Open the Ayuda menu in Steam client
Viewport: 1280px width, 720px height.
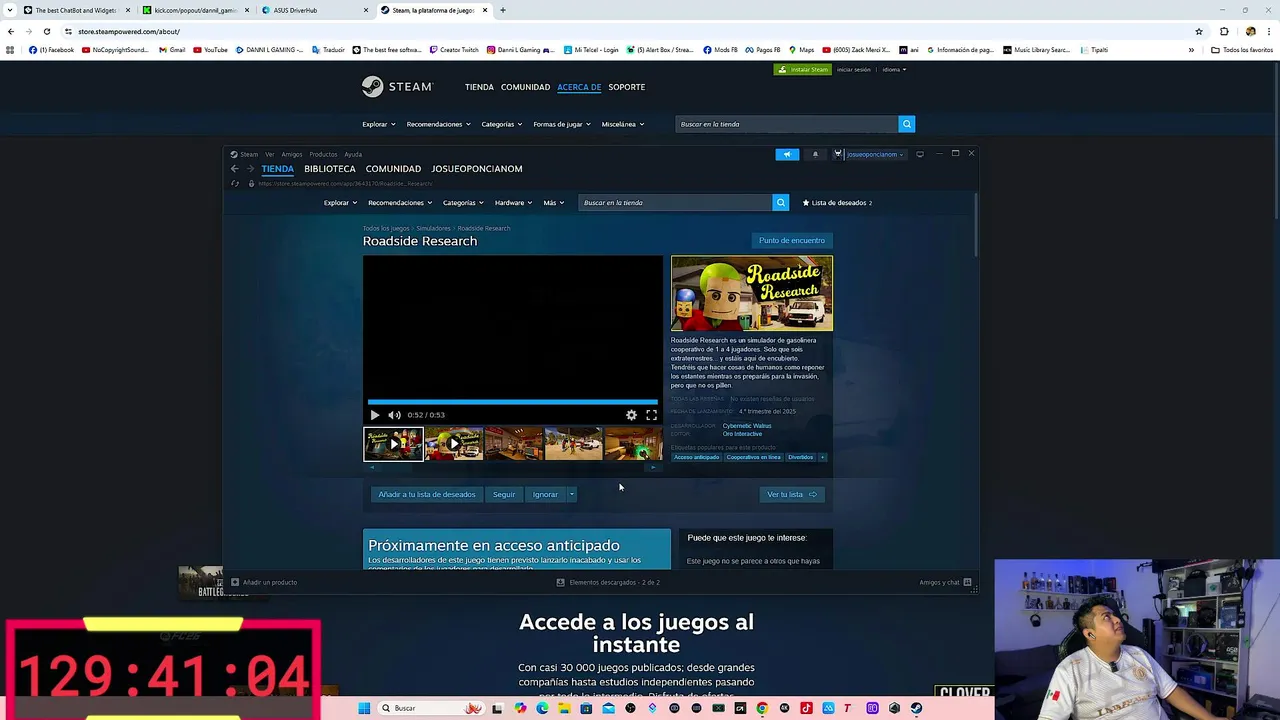click(x=353, y=154)
